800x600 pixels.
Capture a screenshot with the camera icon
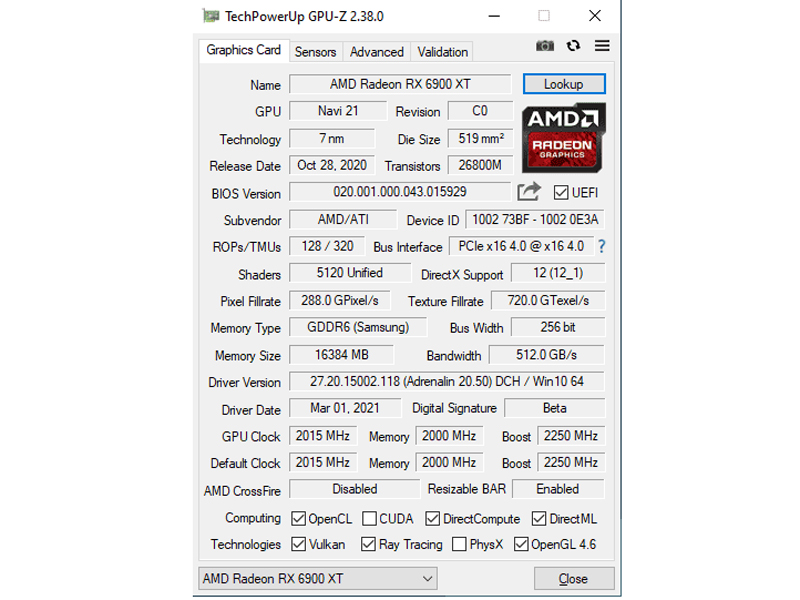[545, 45]
